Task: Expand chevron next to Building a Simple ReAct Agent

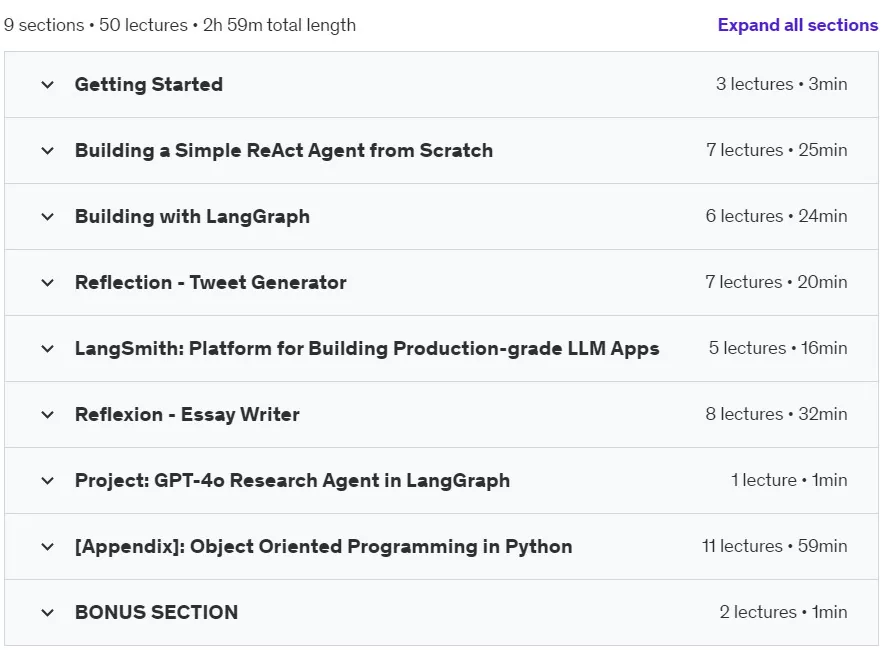Action: point(48,151)
